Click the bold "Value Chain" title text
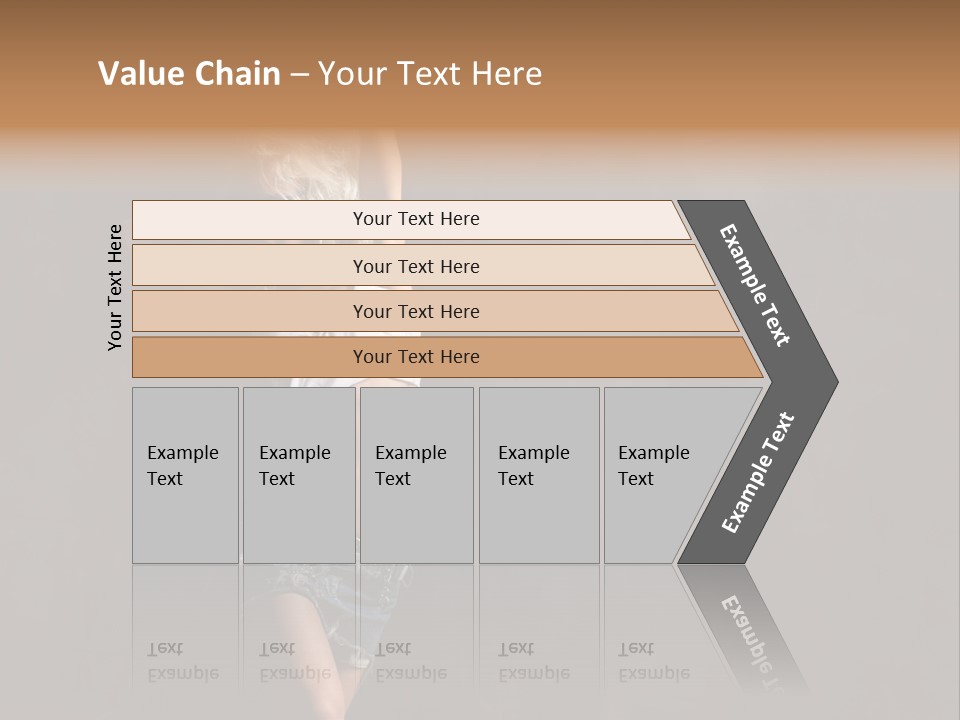Image resolution: width=960 pixels, height=720 pixels. [x=189, y=74]
